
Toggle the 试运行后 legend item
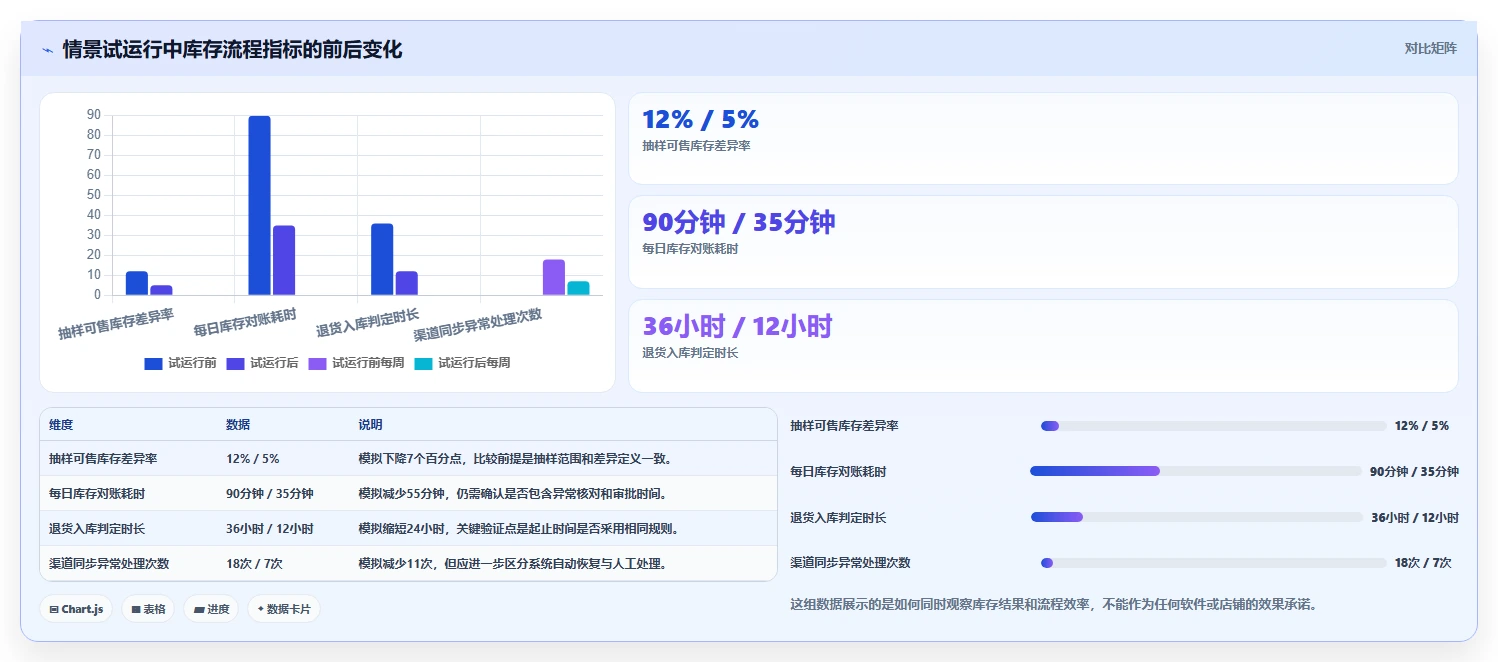tap(262, 363)
